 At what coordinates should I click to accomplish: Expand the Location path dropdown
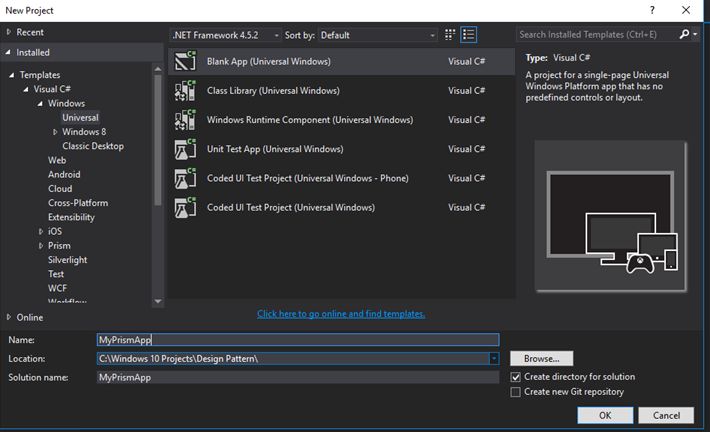point(493,358)
